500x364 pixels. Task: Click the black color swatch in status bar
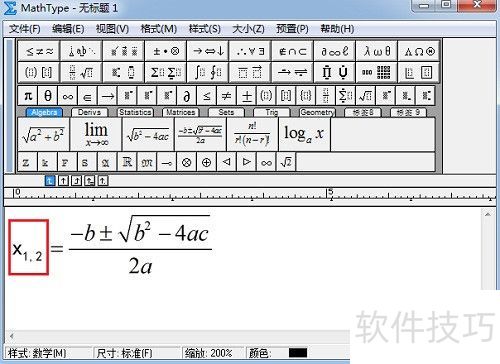(x=298, y=353)
